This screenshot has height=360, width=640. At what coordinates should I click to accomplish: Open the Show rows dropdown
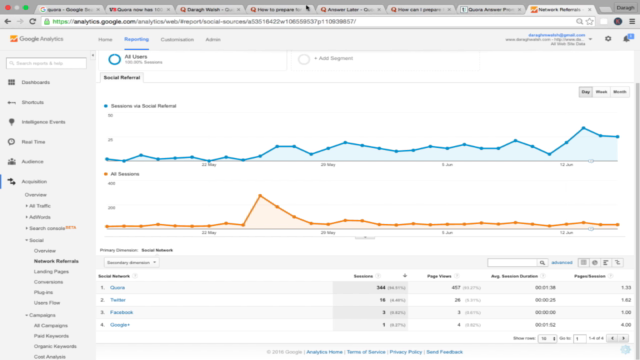tap(547, 338)
